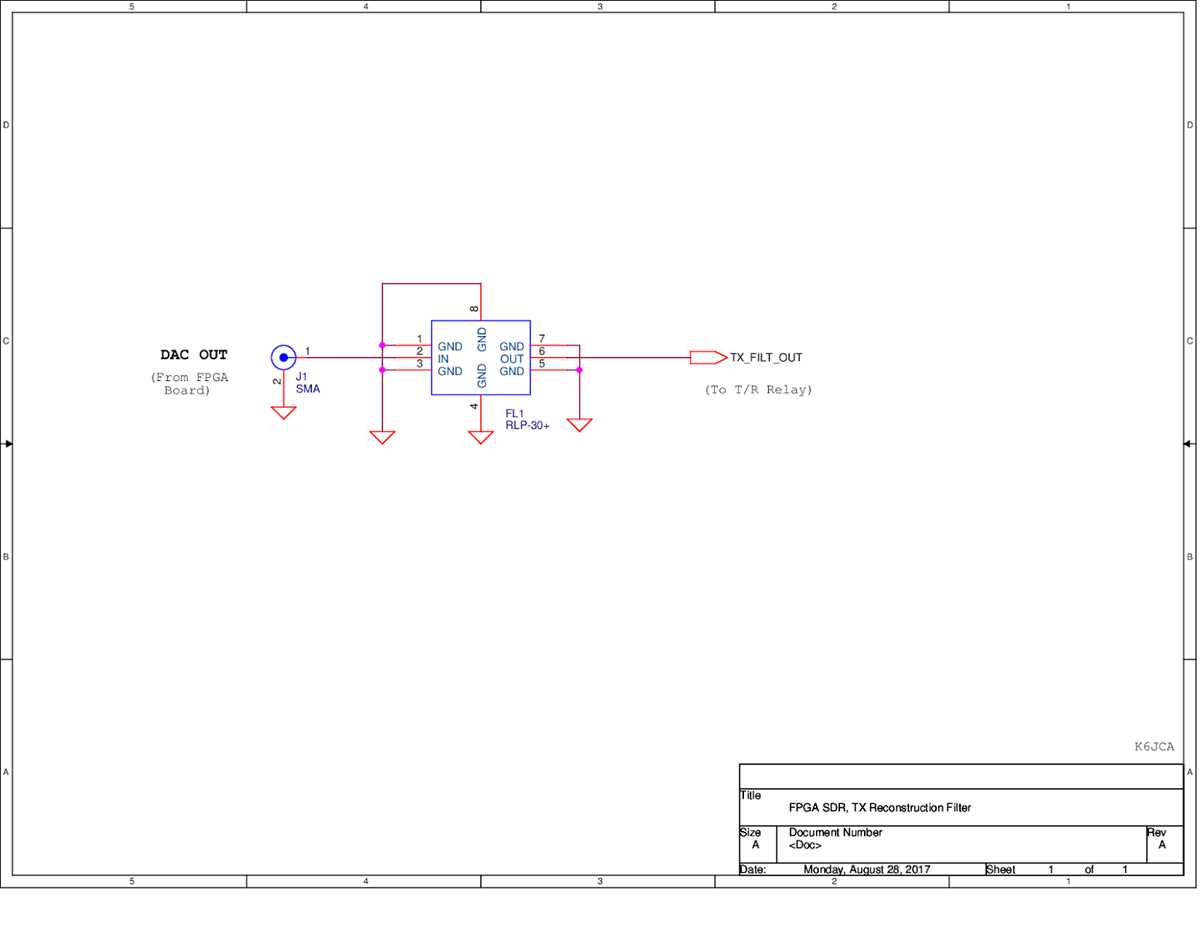Viewport: 1200px width, 927px height.
Task: Select ground symbol under J1 pin 2
Action: [x=284, y=412]
